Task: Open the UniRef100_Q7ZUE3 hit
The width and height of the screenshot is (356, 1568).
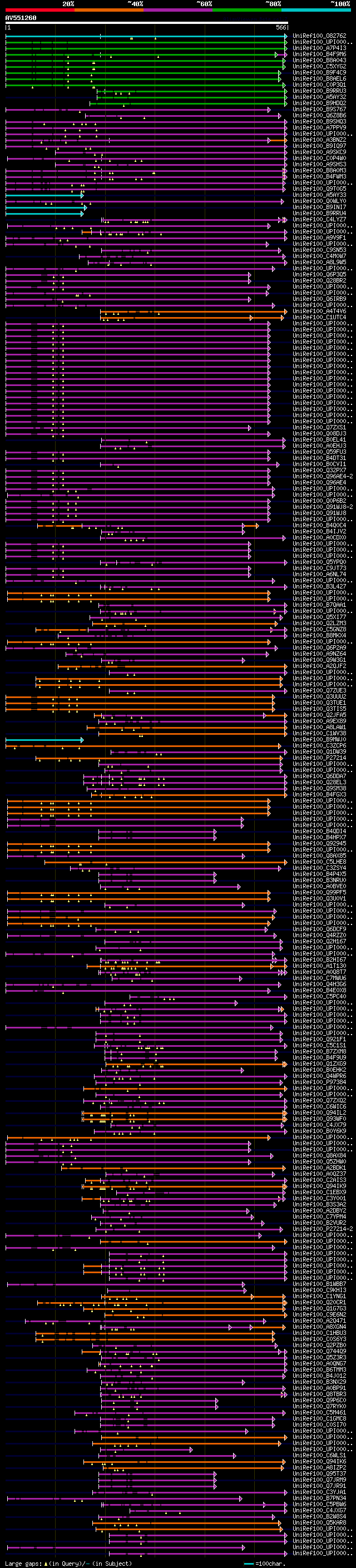Action: 319,691
